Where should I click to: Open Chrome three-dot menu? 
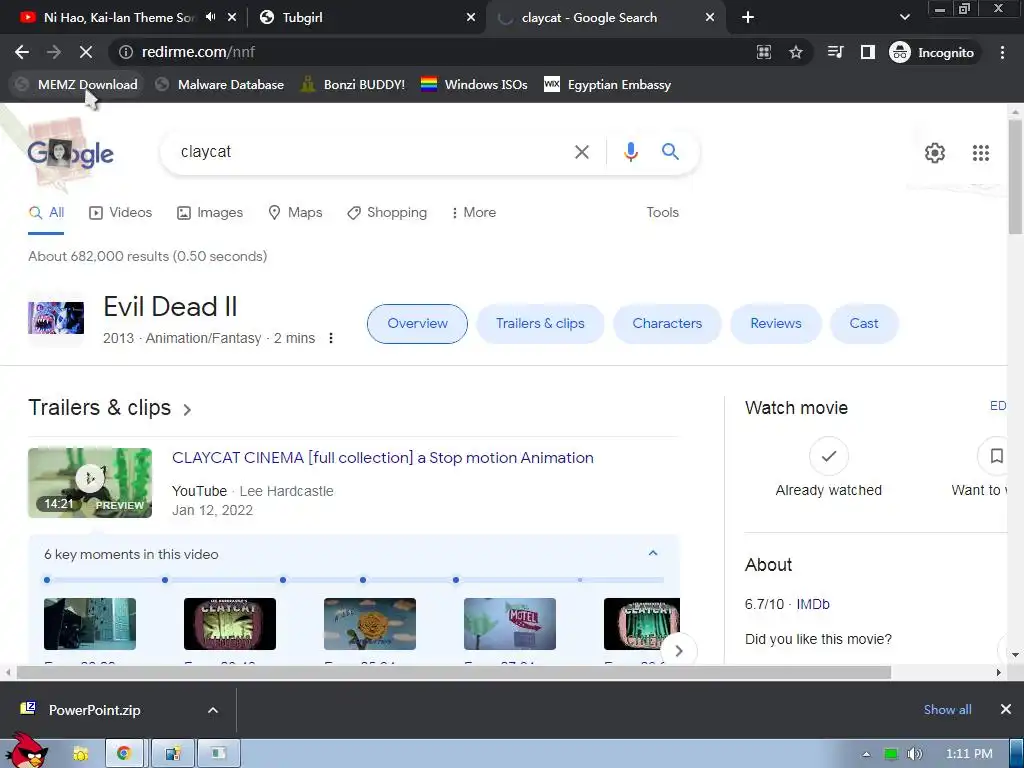point(1002,52)
